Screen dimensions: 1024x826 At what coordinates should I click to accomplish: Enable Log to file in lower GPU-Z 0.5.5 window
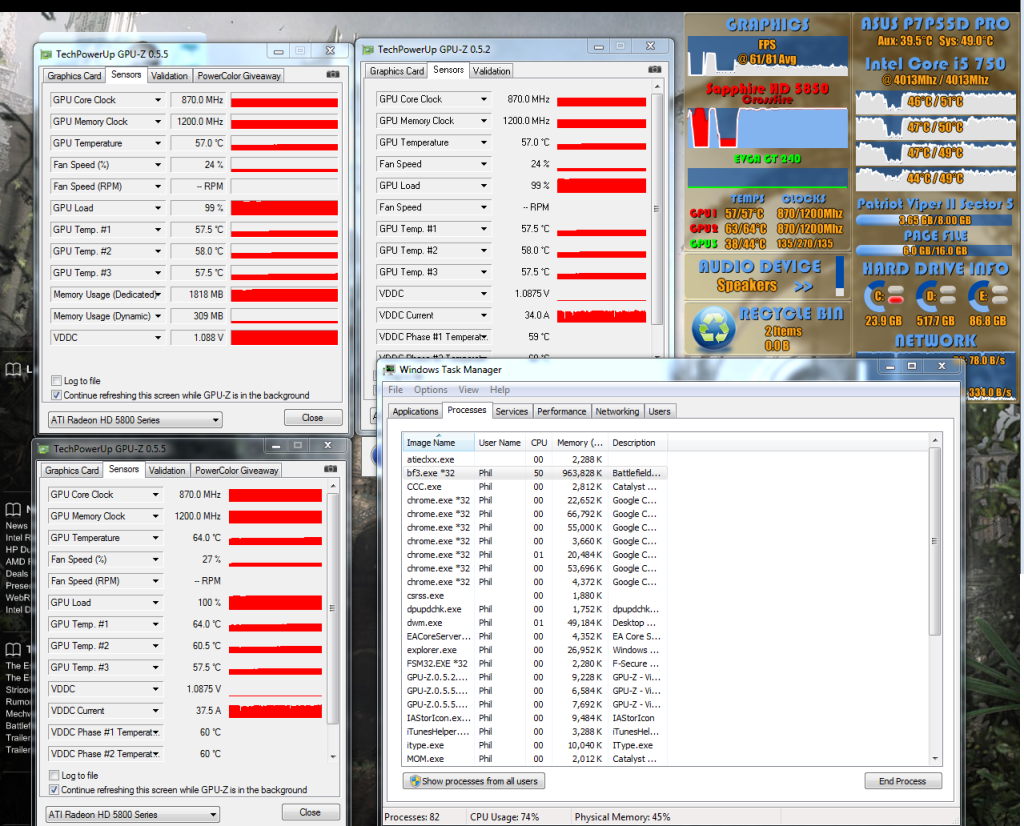[x=54, y=775]
